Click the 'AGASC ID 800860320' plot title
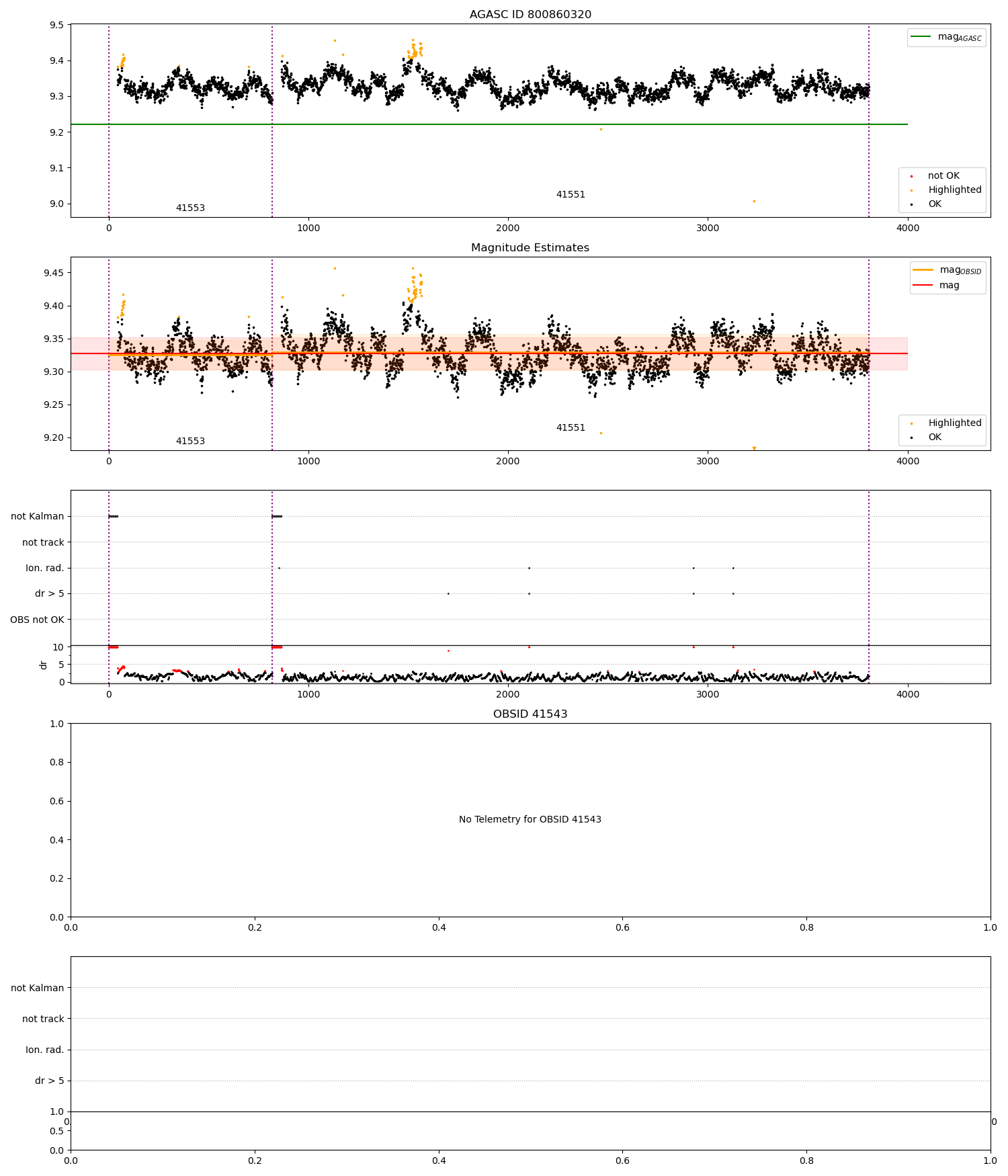Image resolution: width=1008 pixels, height=1176 pixels. point(530,15)
